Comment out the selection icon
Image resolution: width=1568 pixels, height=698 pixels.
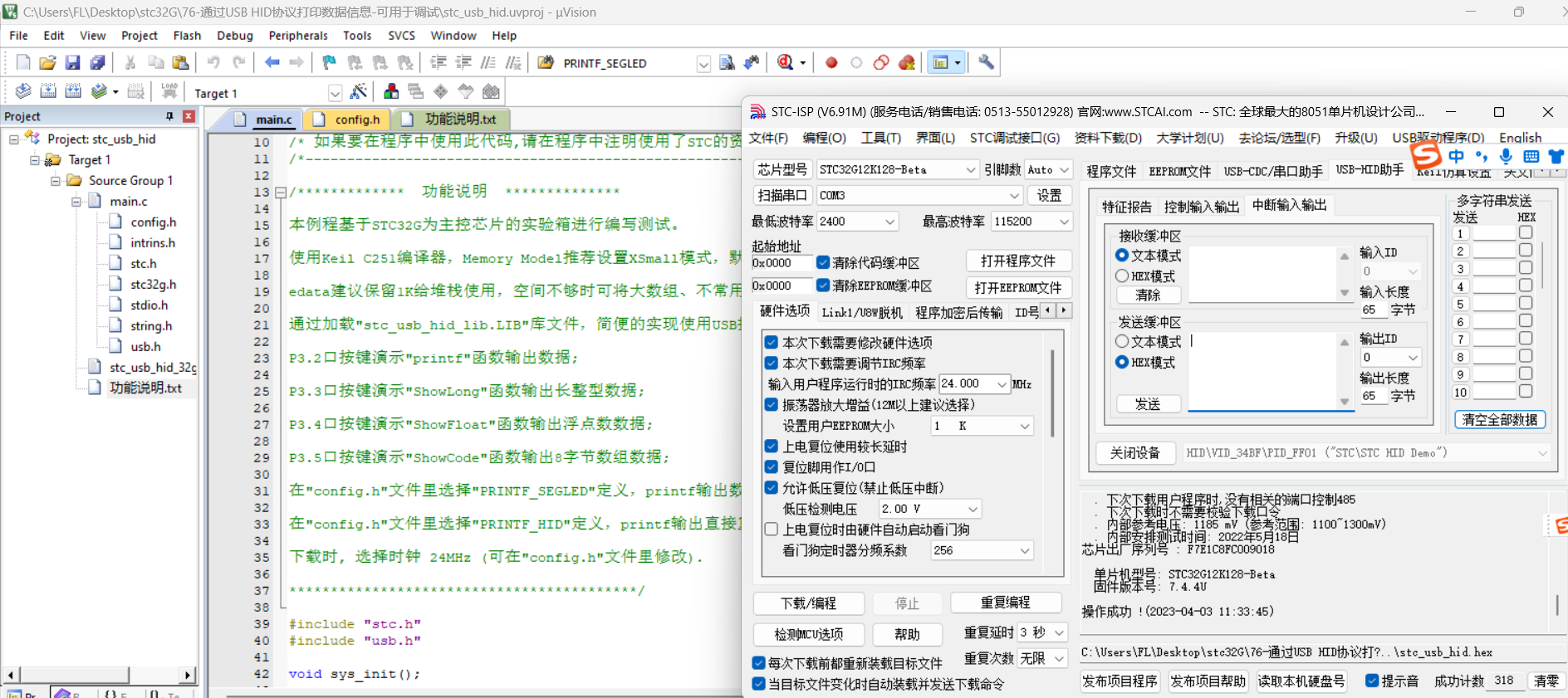pos(488,62)
